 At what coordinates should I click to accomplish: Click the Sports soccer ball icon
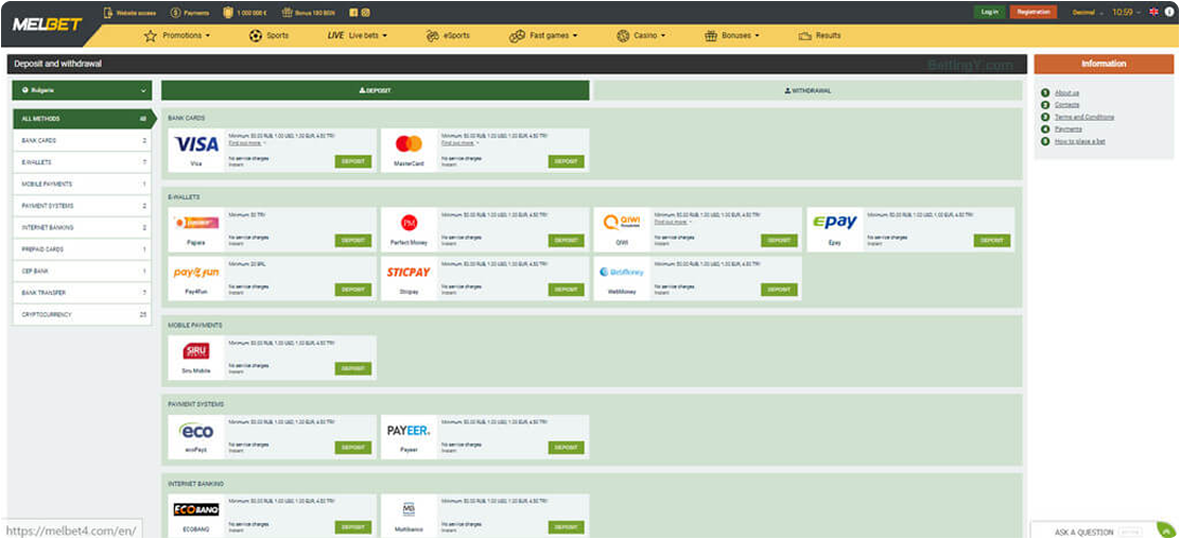[255, 35]
